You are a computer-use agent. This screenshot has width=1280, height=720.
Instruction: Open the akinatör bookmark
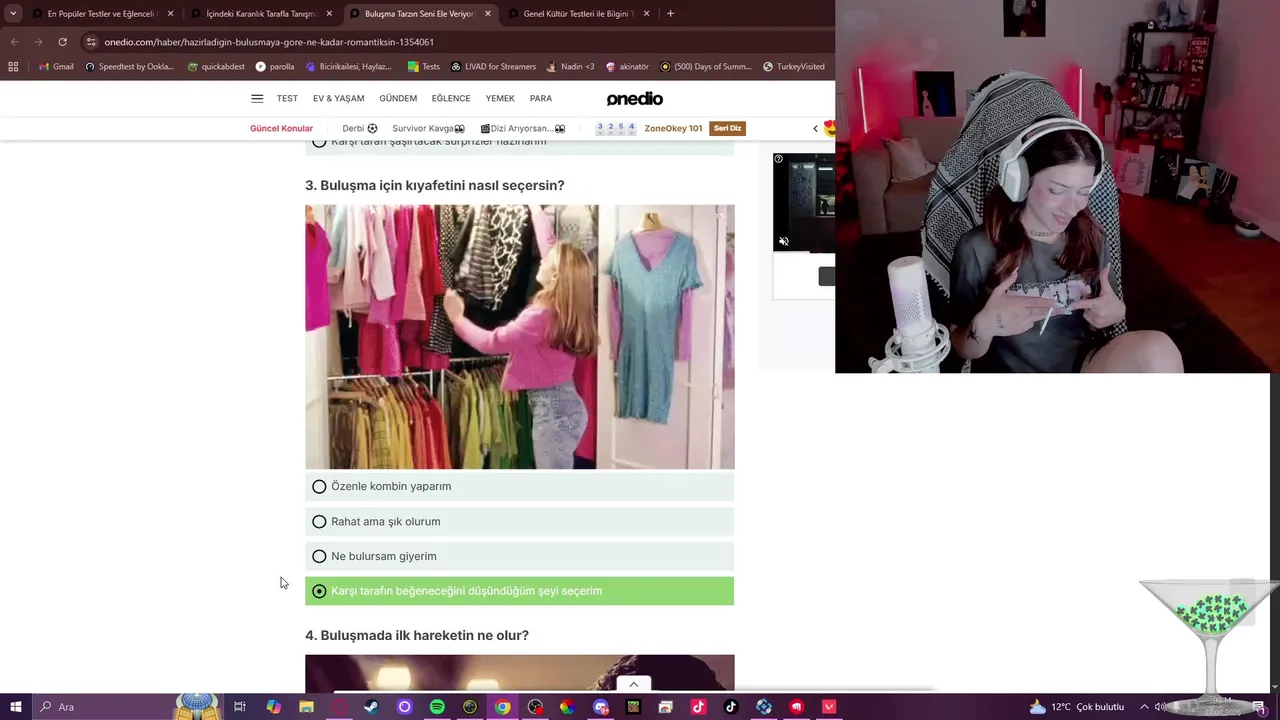(627, 67)
